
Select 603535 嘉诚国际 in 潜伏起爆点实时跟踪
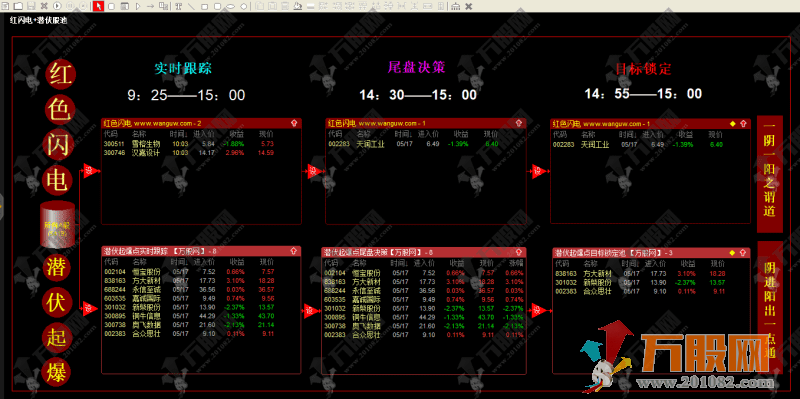189,298
